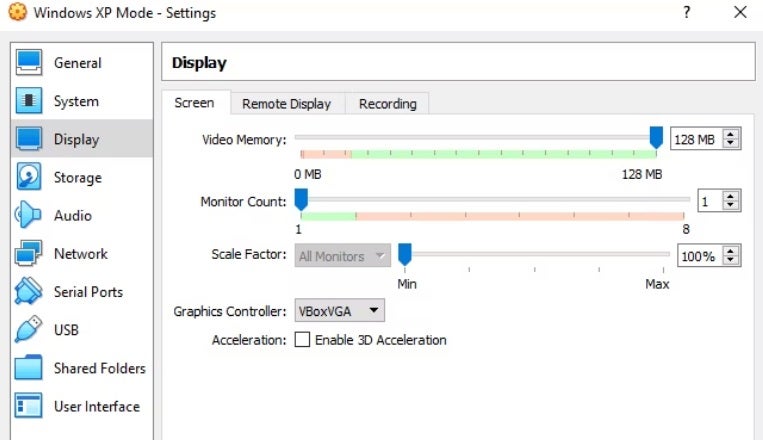The width and height of the screenshot is (763, 440).
Task: Open the System settings category
Action: click(82, 101)
